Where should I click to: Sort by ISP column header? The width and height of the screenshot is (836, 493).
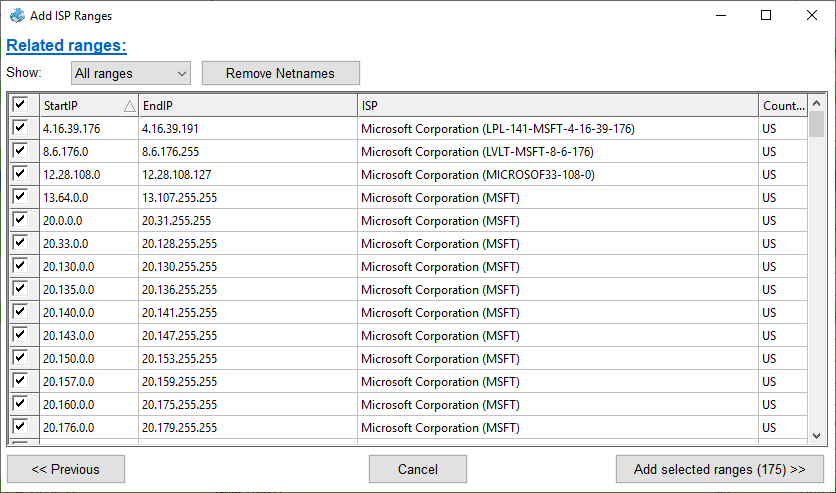(x=557, y=106)
